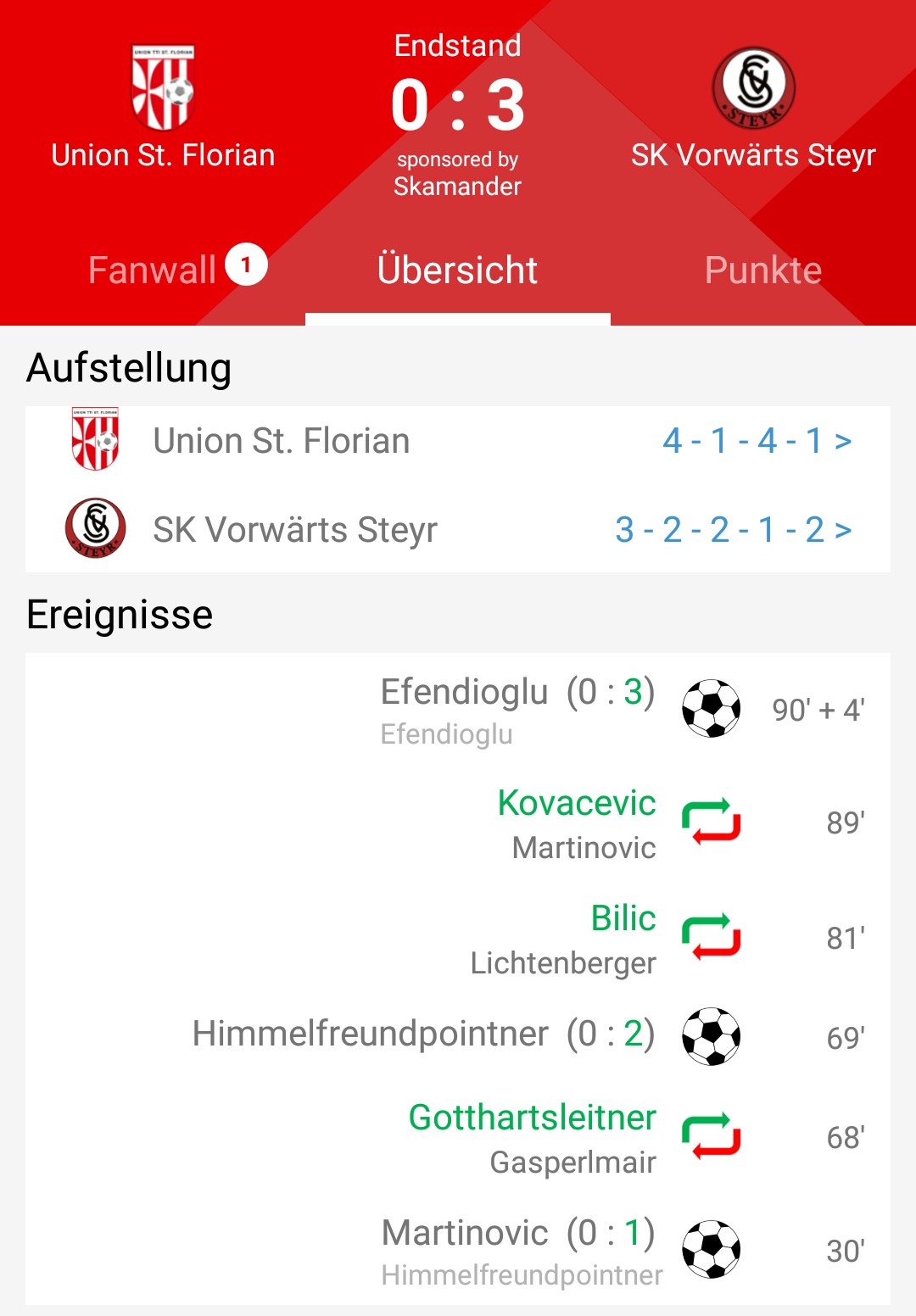The image size is (916, 1316).
Task: Open the Fanwall tab
Action: (x=153, y=270)
